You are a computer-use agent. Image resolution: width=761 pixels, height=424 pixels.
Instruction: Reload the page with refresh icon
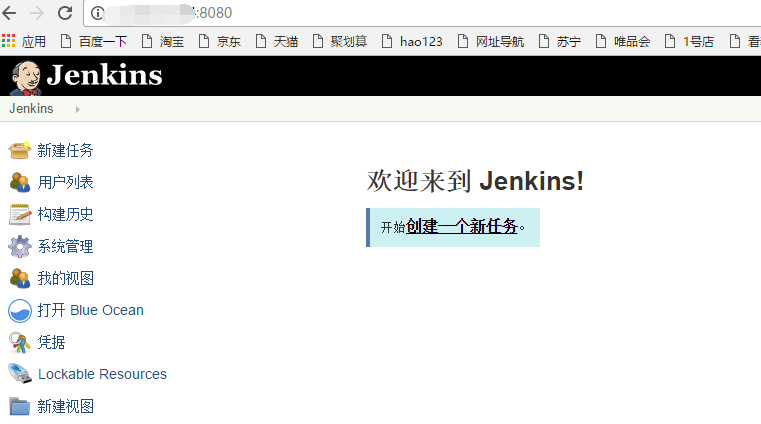coord(65,13)
